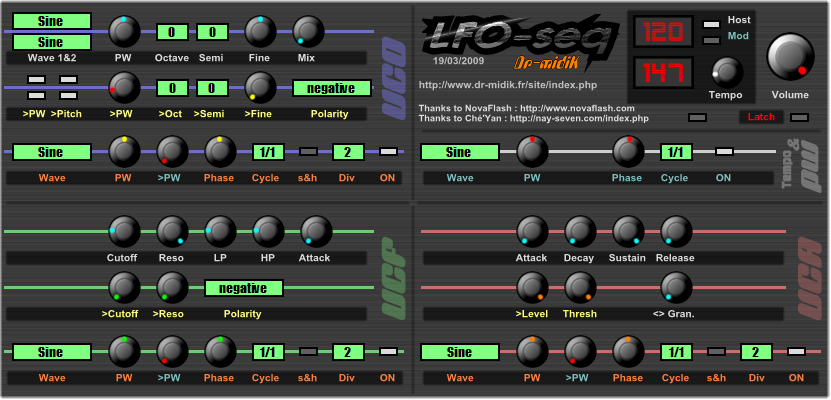This screenshot has width=831, height=400.
Task: Toggle the VCA LFO s&h switch
Action: [x=717, y=351]
